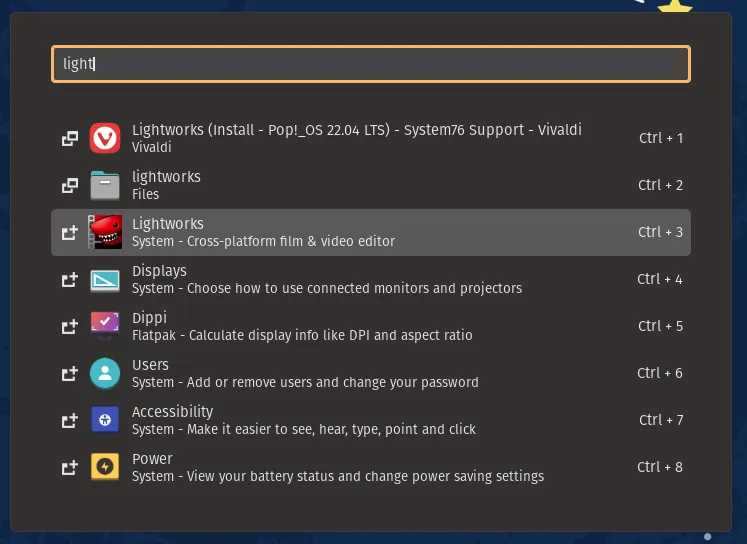The image size is (747, 544).
Task: Select the lightworks result title above Files
Action: point(166,177)
